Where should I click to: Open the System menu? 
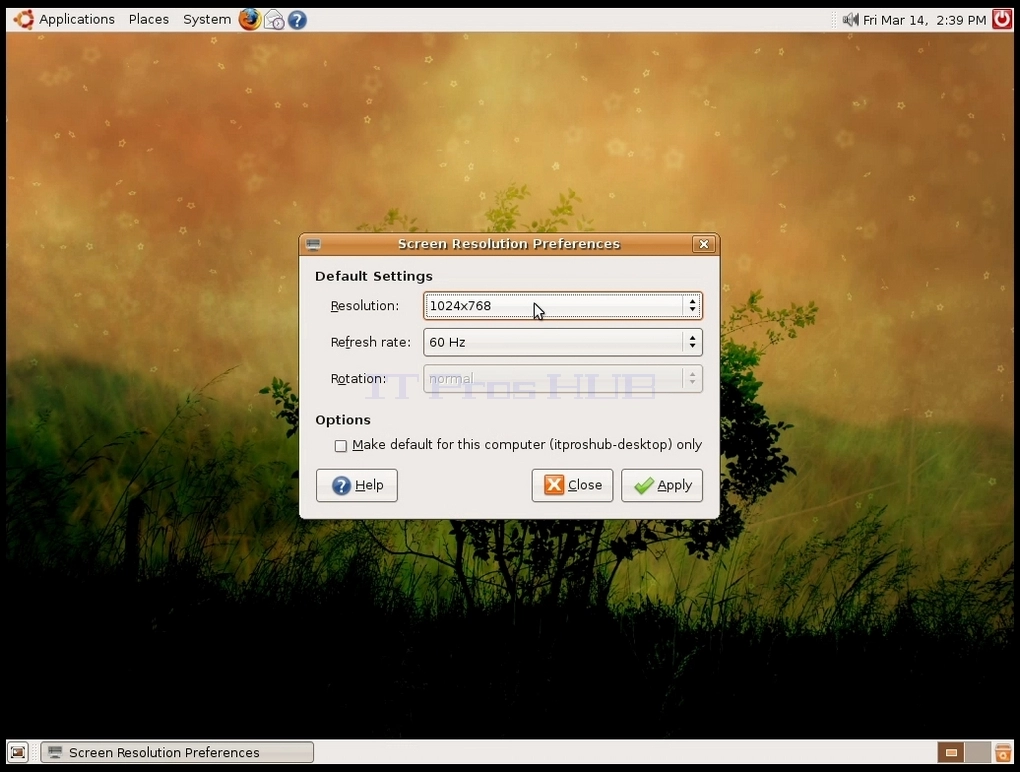tap(207, 20)
